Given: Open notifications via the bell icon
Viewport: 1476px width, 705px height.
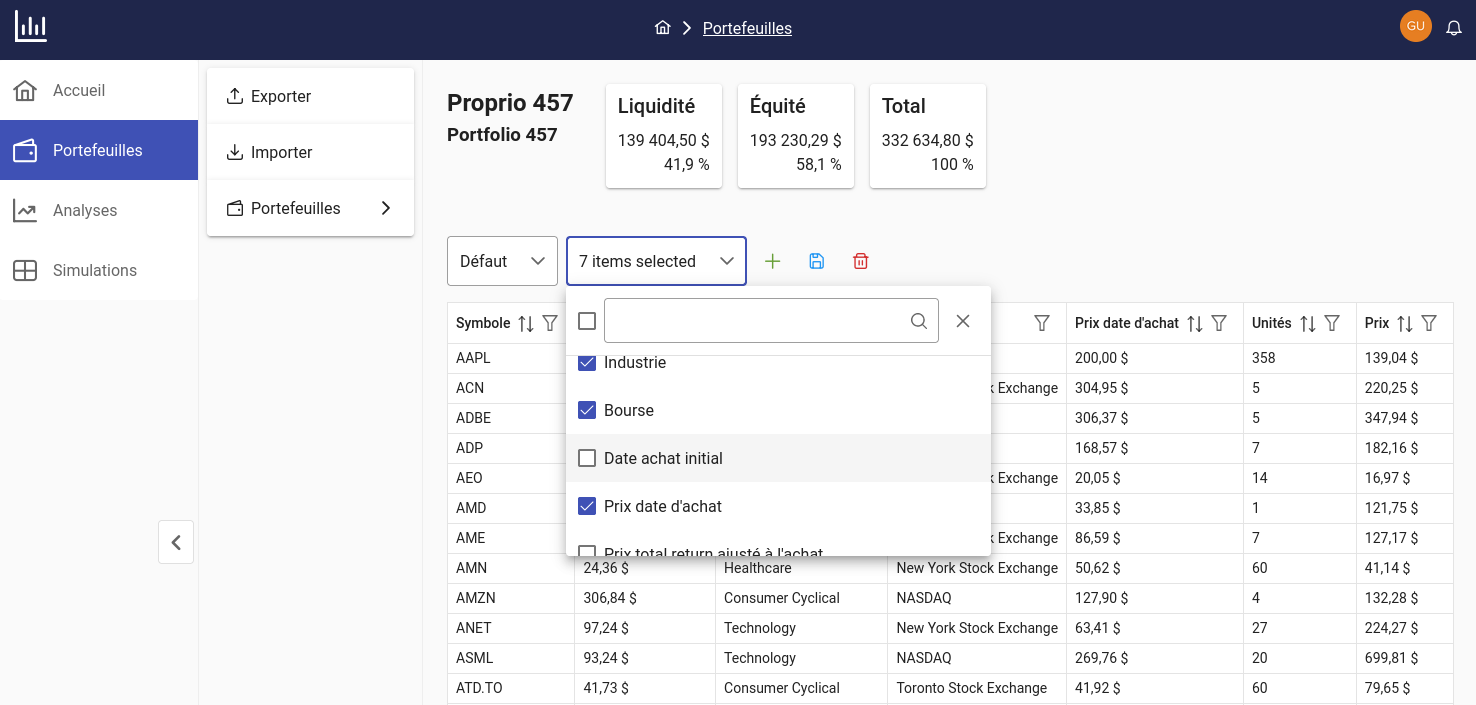Looking at the screenshot, I should 1453,27.
